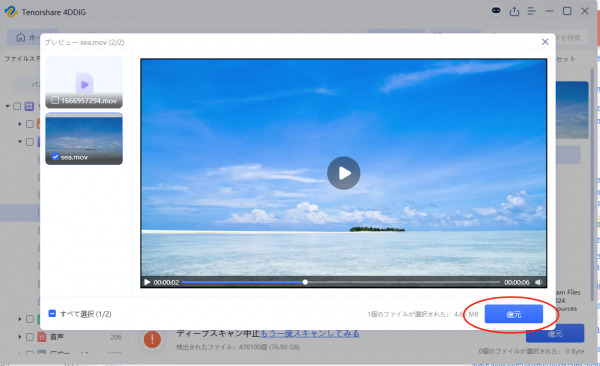The height and width of the screenshot is (366, 600).
Task: Click the small play icon in the video bar
Action: point(147,282)
